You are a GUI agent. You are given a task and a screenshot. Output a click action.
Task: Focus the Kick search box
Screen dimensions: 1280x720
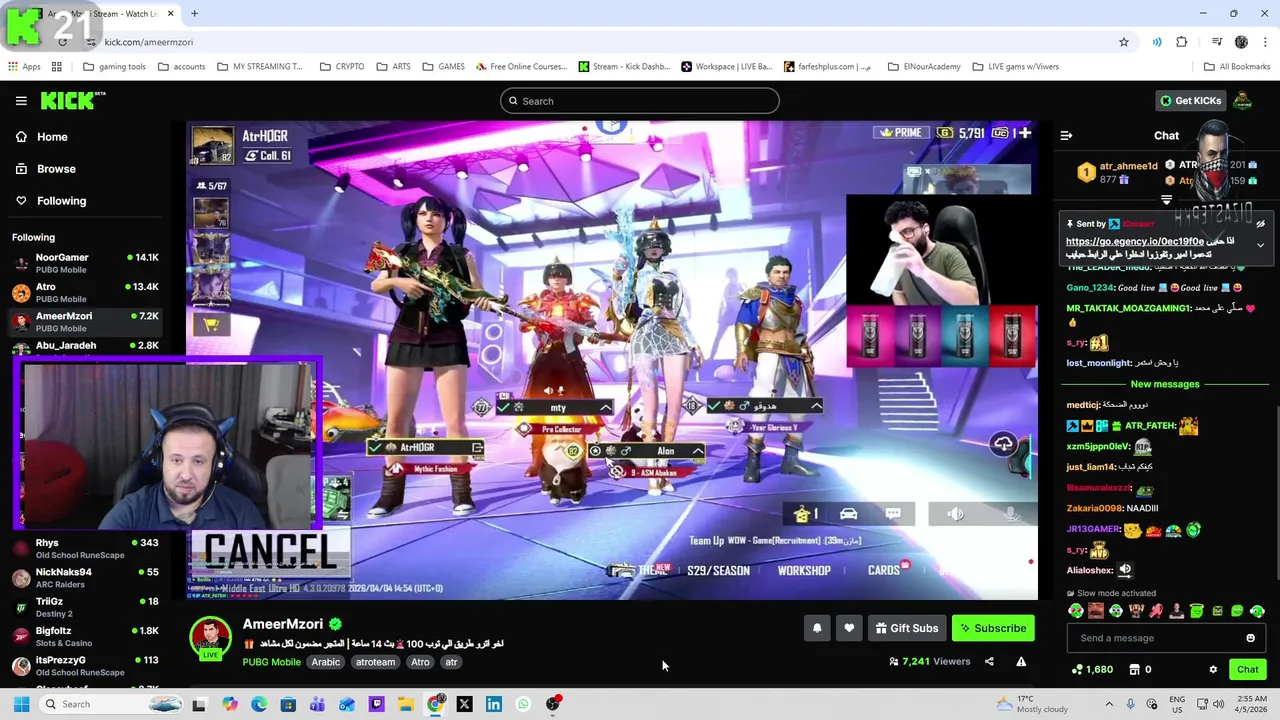click(x=640, y=101)
